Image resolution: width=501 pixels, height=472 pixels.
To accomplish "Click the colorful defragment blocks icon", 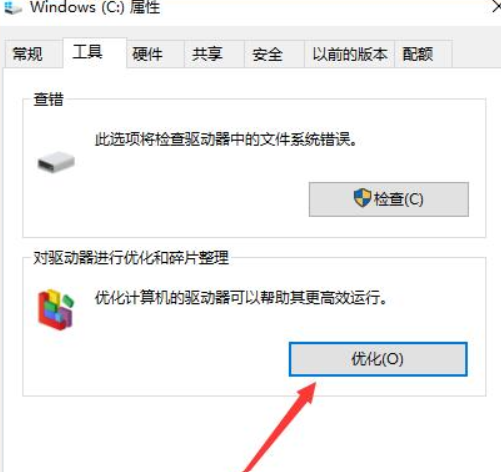I will click(56, 309).
